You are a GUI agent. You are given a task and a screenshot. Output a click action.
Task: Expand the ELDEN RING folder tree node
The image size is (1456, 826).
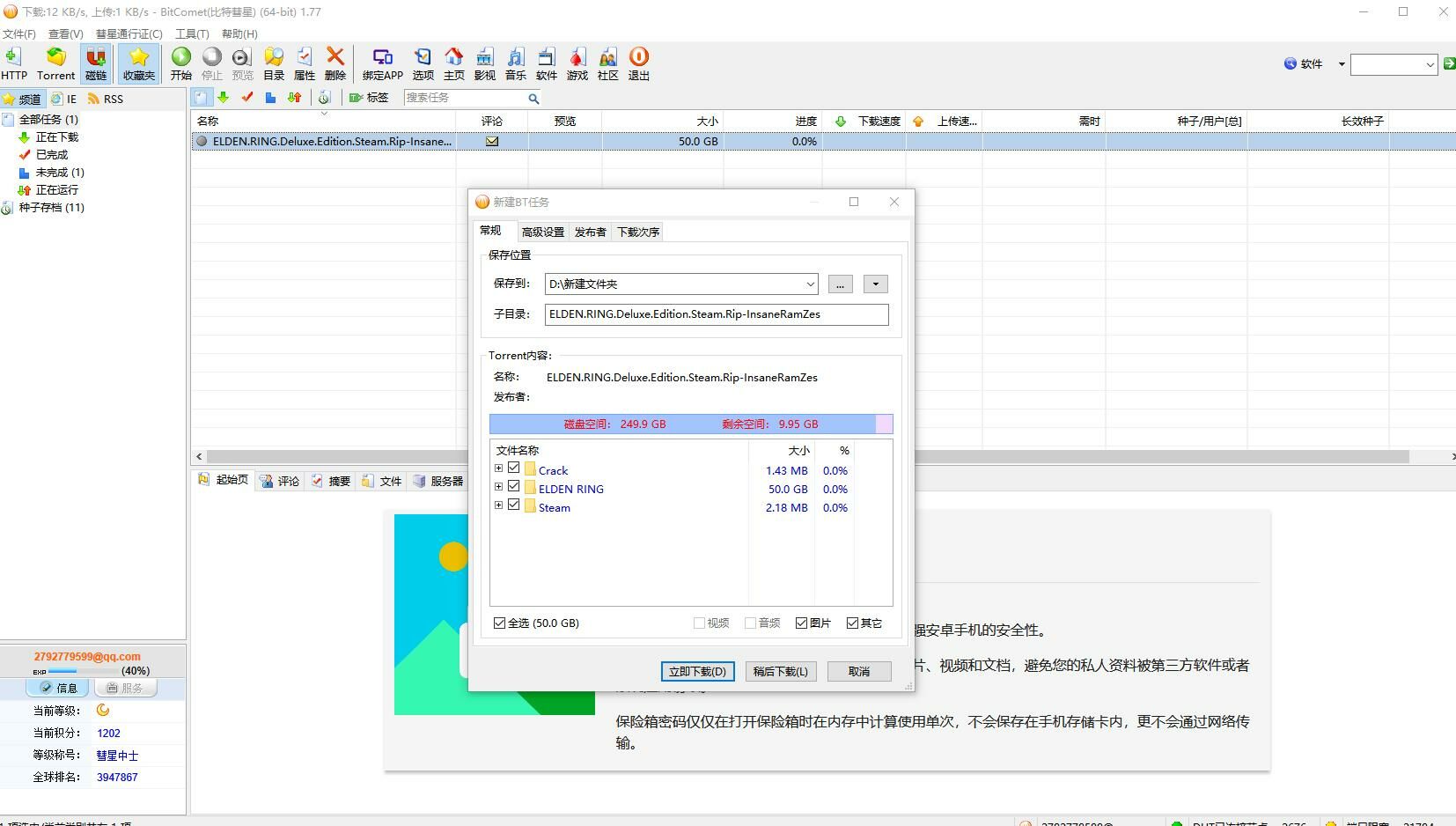[499, 487]
